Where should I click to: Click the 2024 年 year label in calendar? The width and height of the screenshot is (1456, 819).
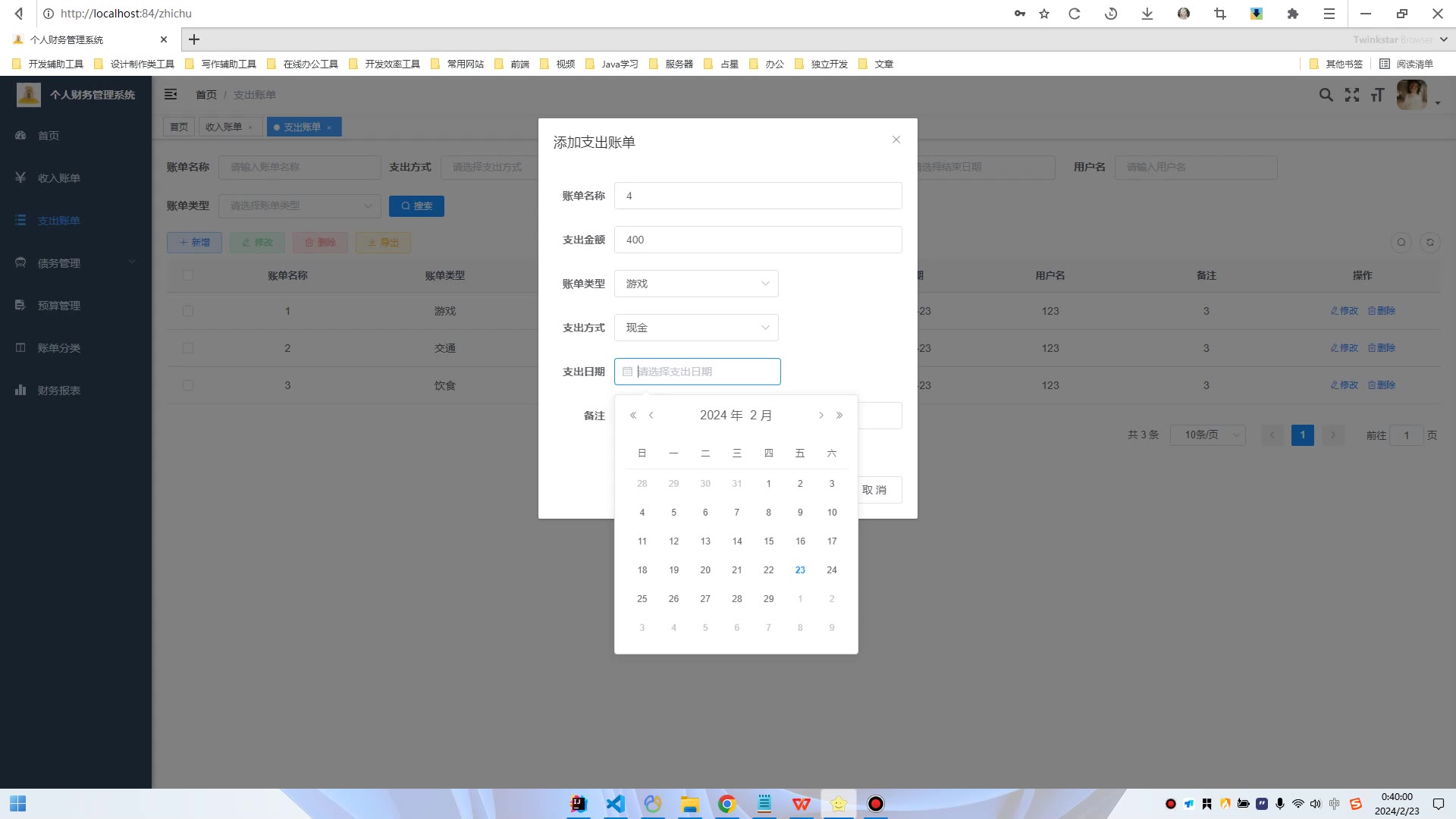[x=721, y=416]
